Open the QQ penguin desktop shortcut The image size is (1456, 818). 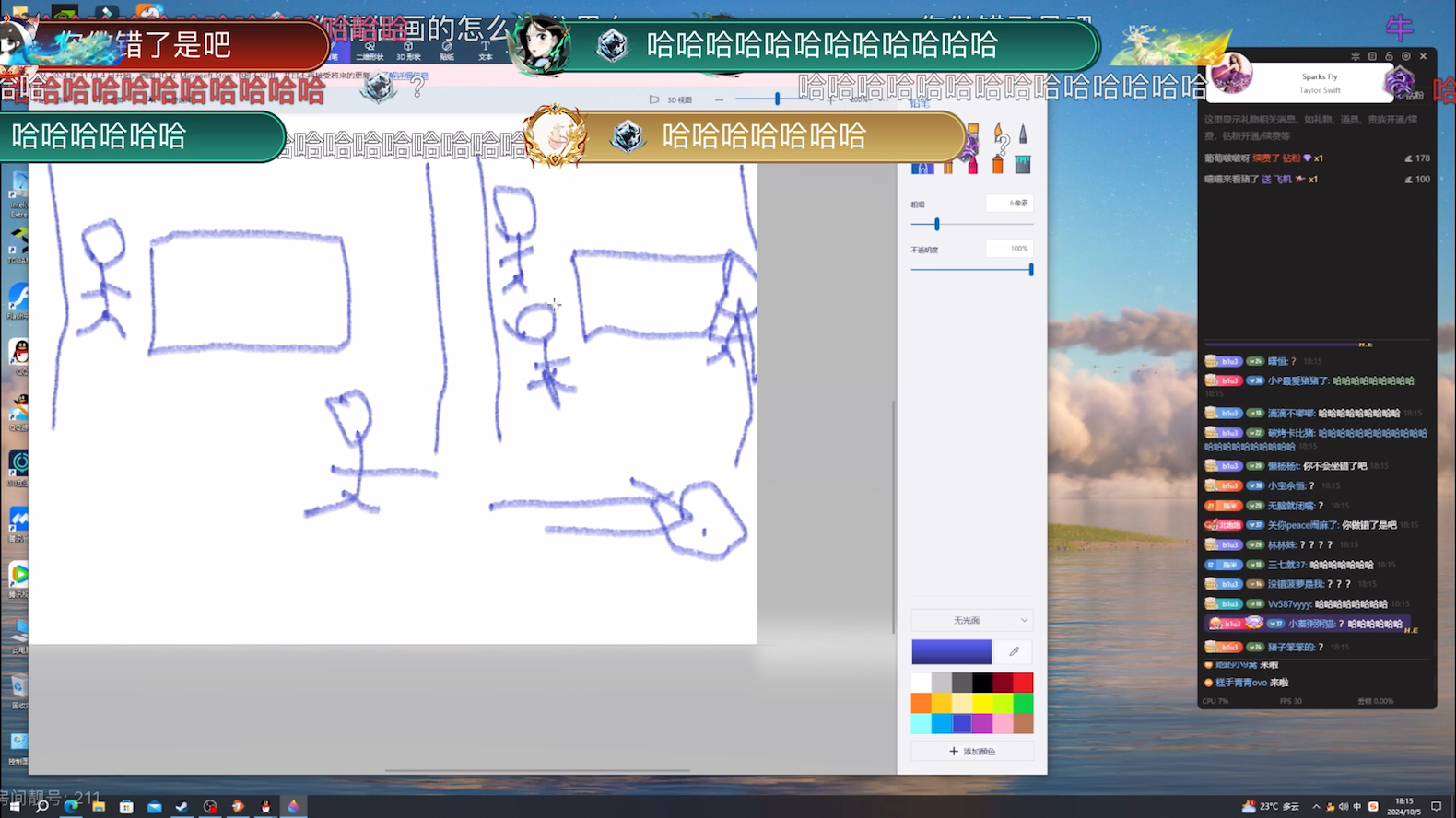point(18,355)
